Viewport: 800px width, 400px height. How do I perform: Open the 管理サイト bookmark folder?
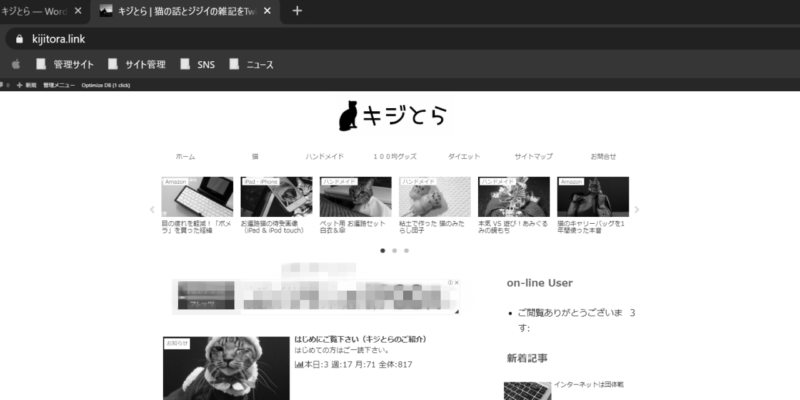pos(65,64)
